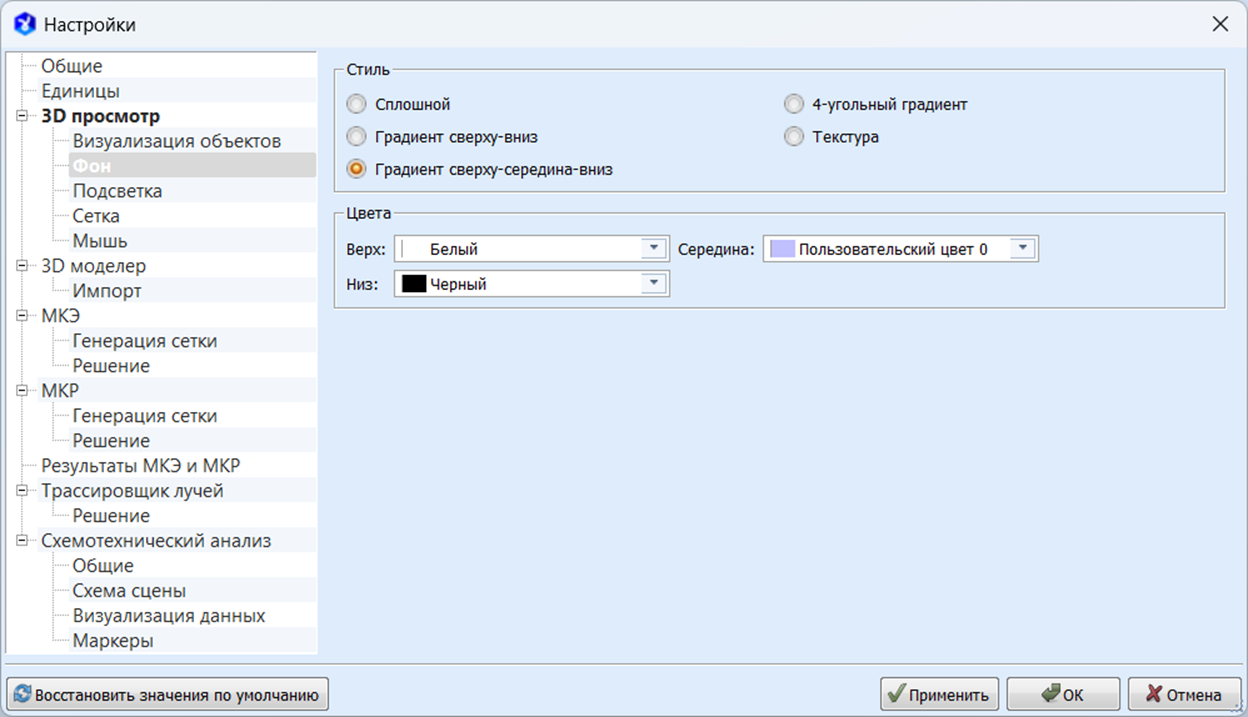Go to the Сетка settings page

point(96,216)
